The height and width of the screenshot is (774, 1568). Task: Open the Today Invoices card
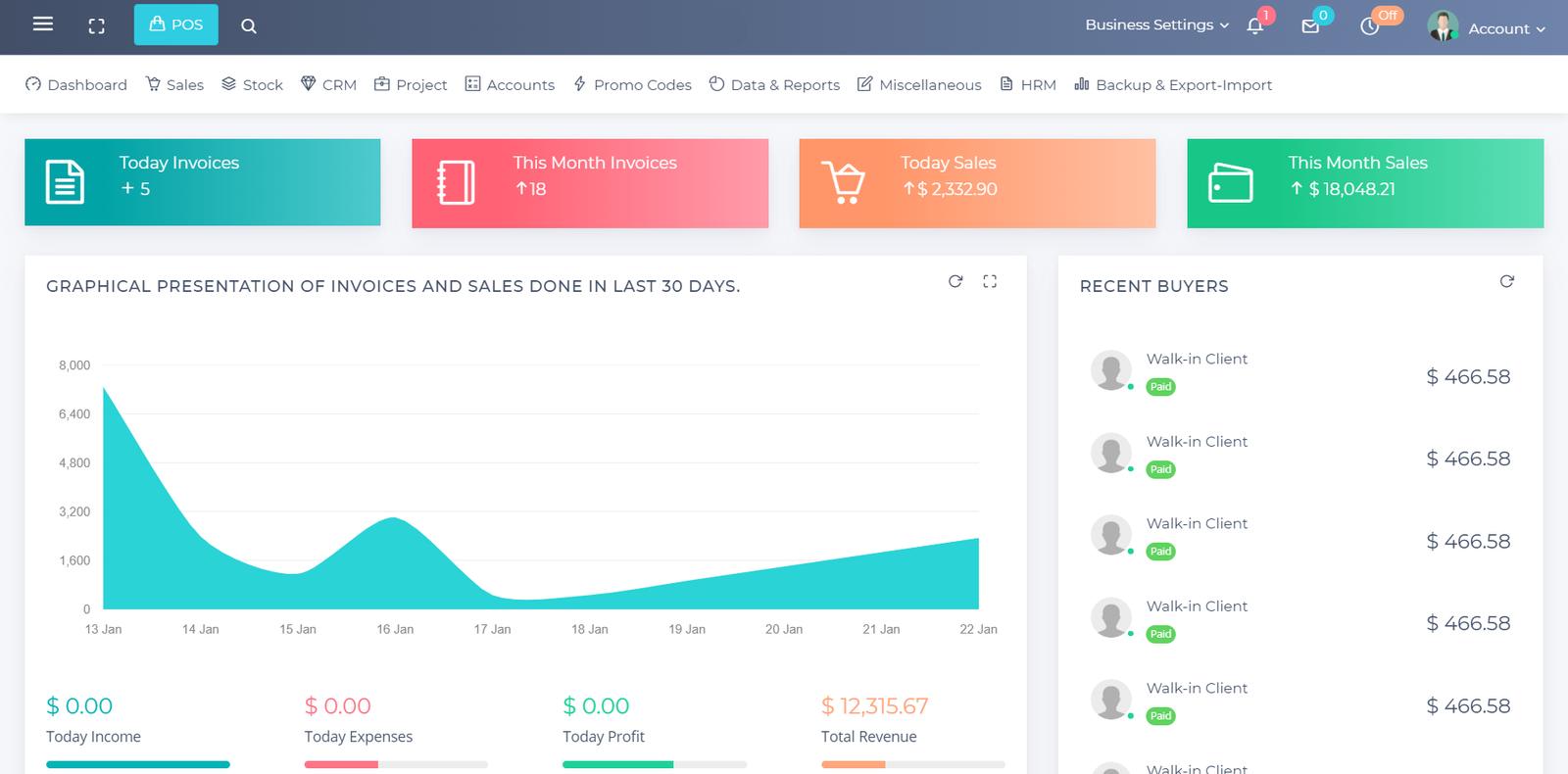(202, 182)
